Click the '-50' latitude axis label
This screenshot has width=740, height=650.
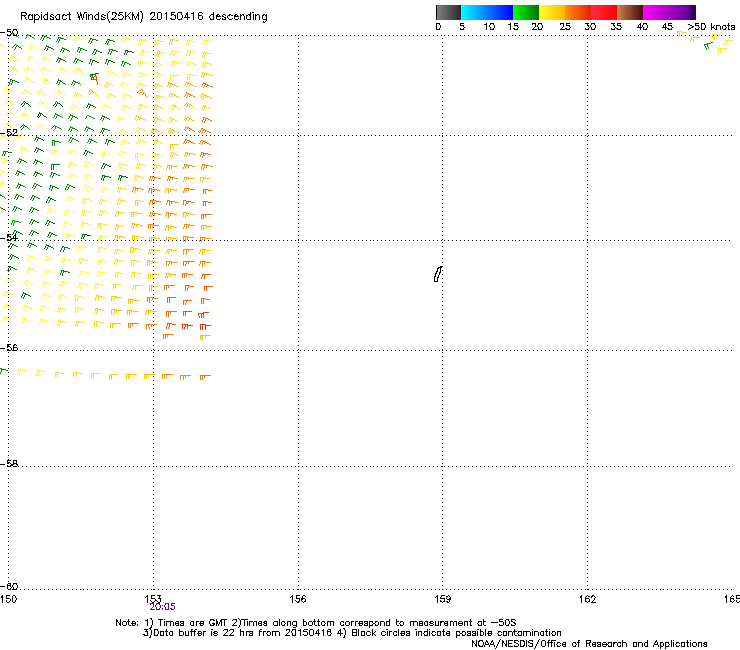pyautogui.click(x=9, y=33)
